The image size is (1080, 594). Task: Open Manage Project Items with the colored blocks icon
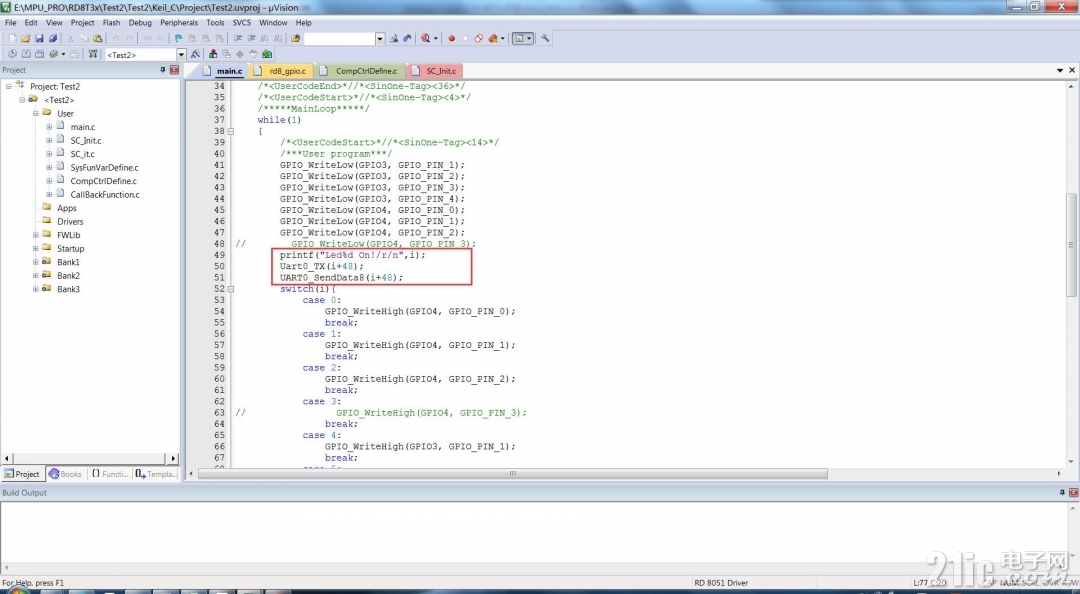213,54
